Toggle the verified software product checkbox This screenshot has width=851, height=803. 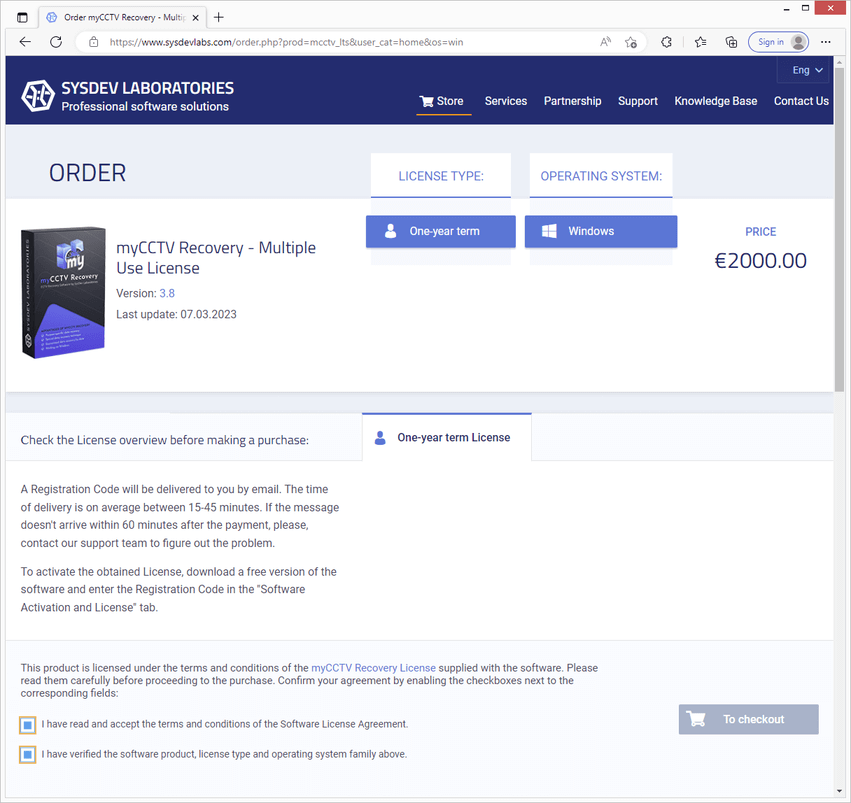click(x=28, y=754)
